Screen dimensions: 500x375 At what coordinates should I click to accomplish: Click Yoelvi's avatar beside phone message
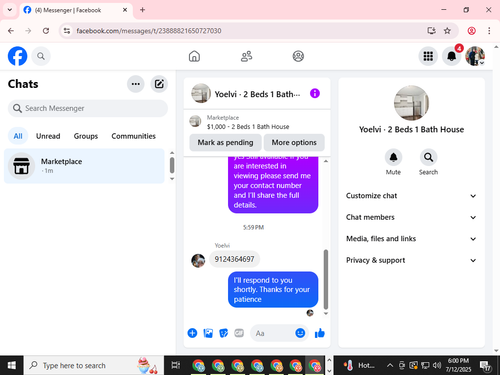coord(198,260)
